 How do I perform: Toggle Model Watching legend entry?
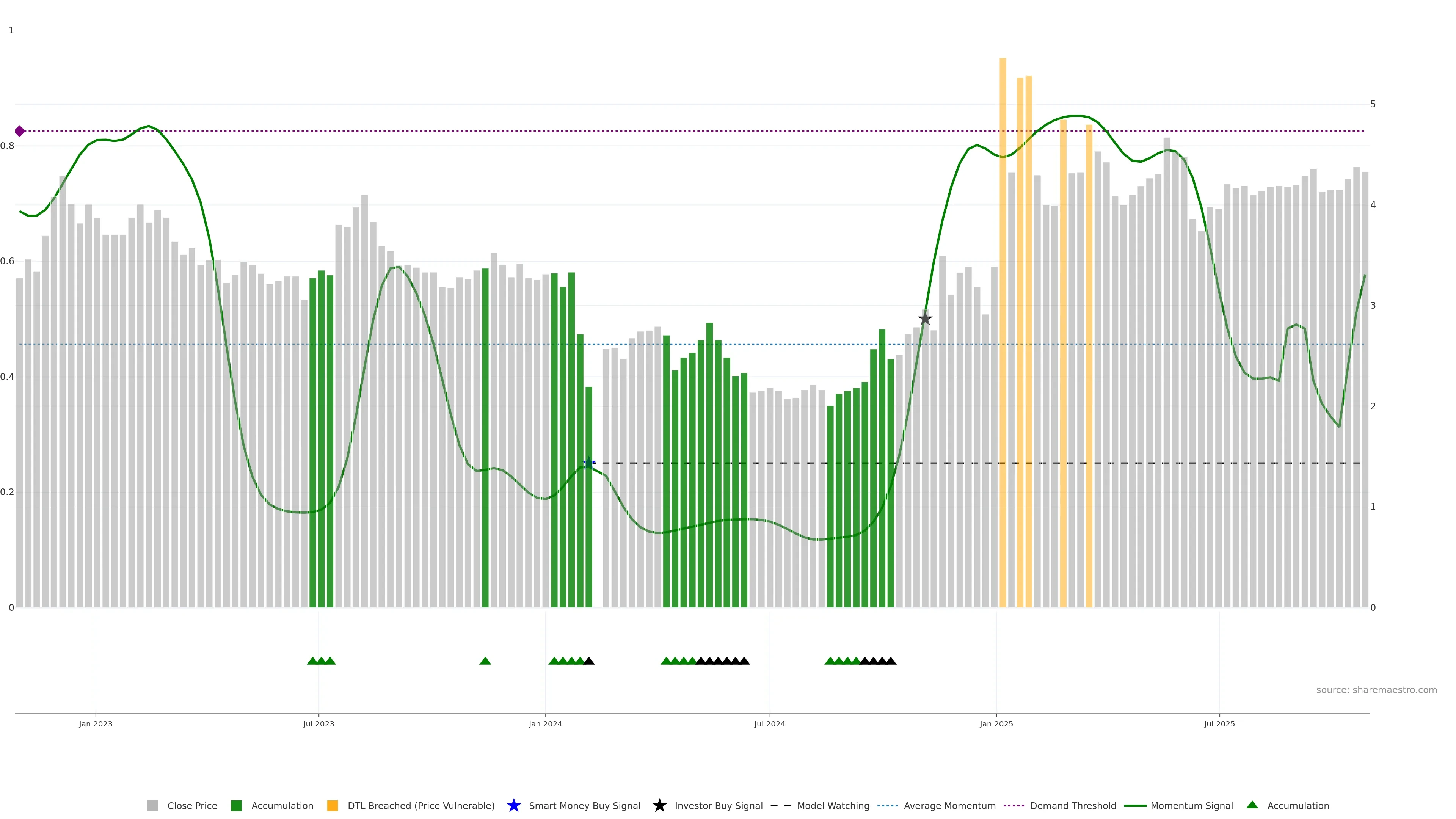(x=833, y=806)
